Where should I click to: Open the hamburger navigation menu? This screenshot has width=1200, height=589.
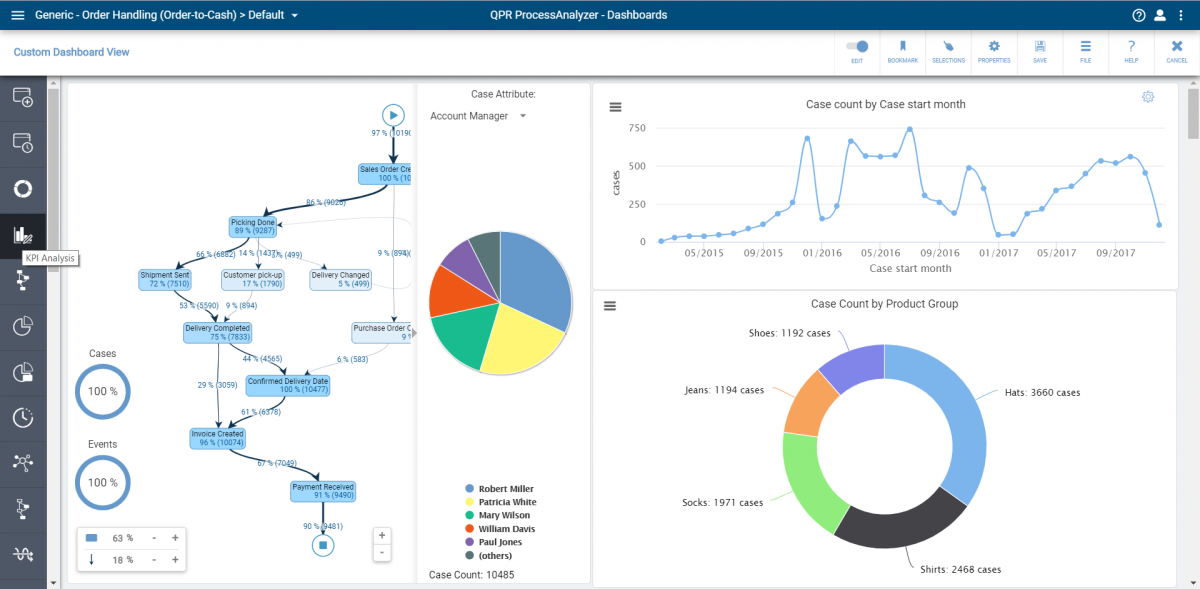[x=17, y=15]
